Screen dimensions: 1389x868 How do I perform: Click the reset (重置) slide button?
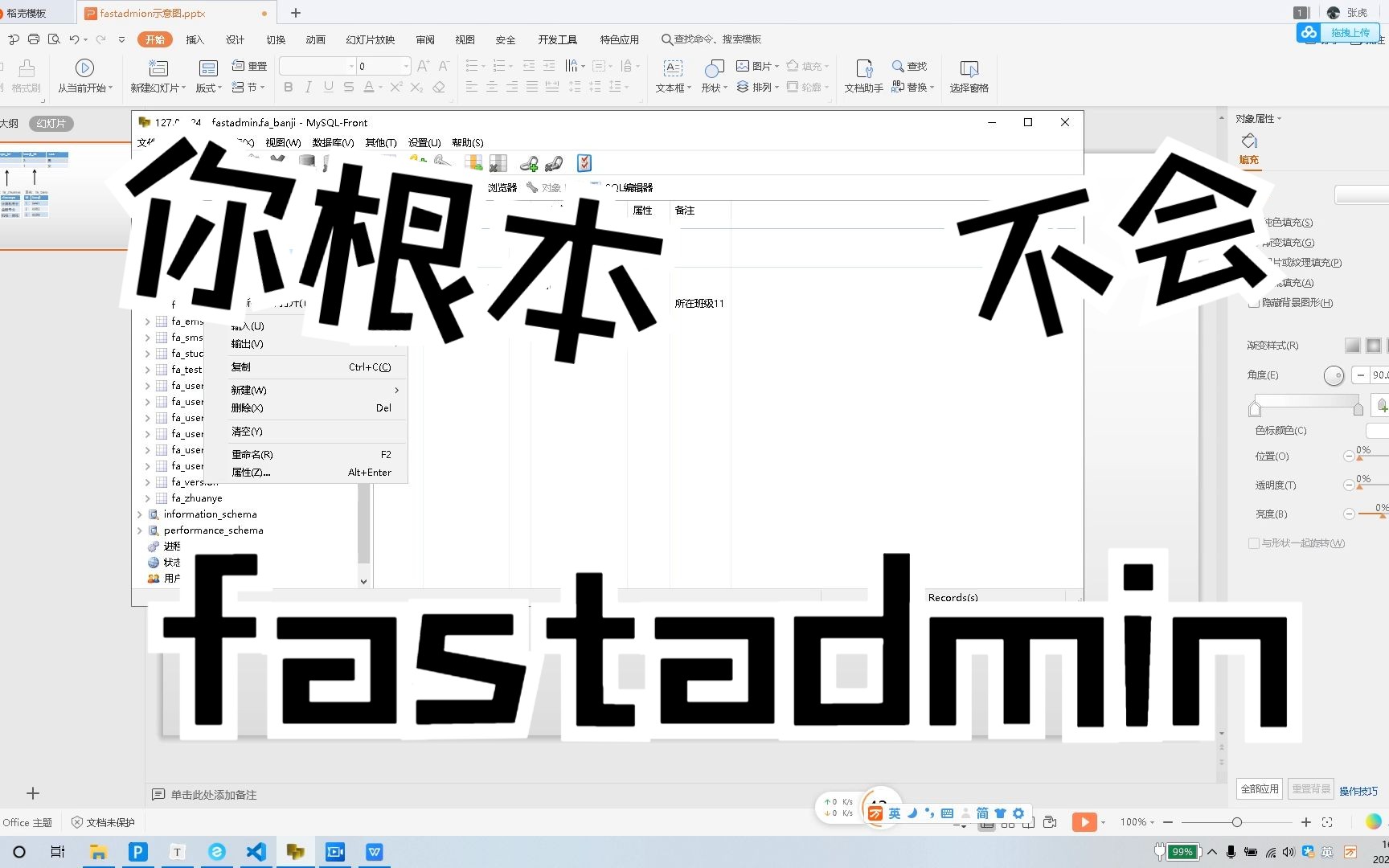pos(249,66)
